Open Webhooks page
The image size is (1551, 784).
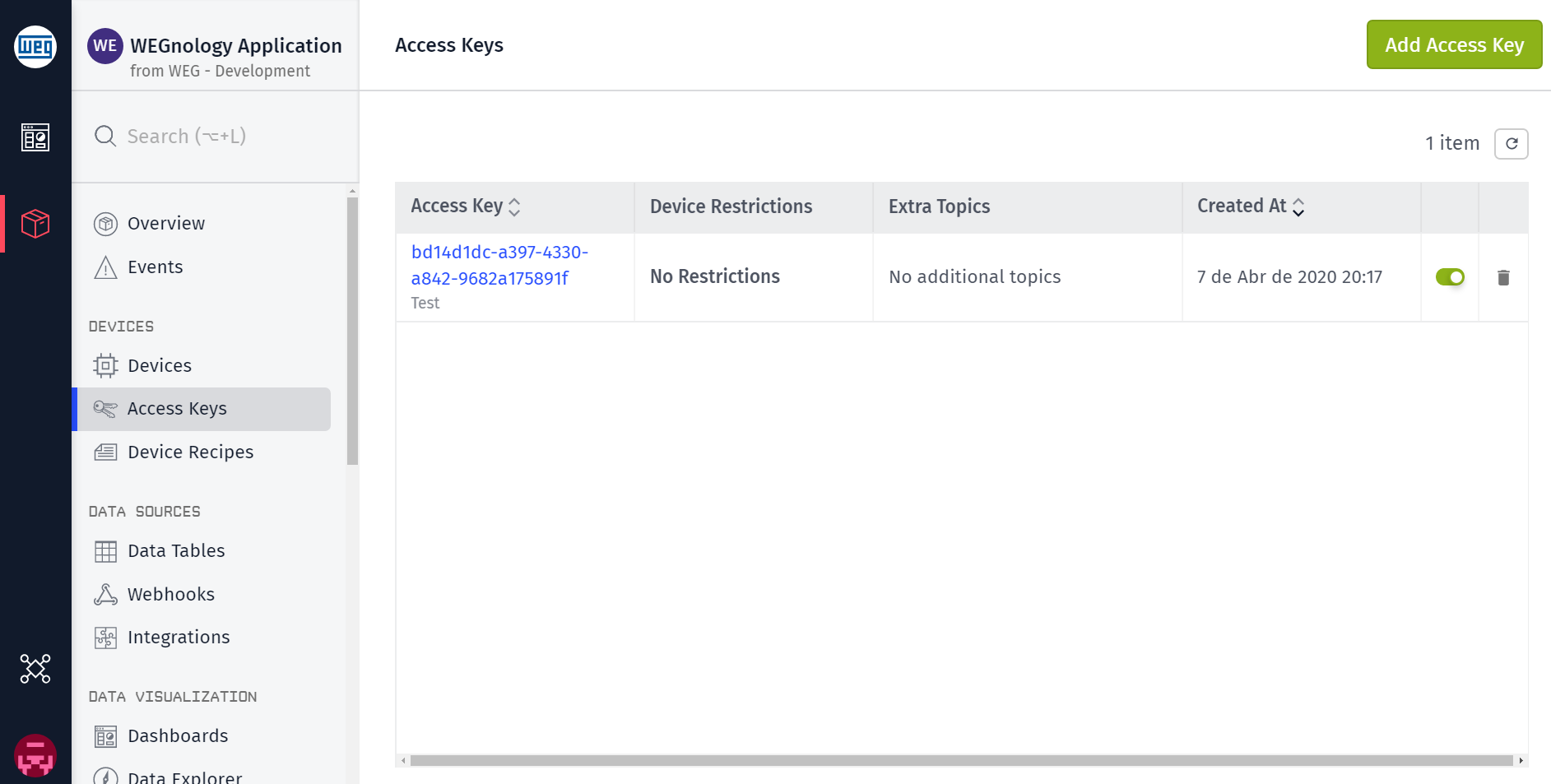click(x=170, y=595)
